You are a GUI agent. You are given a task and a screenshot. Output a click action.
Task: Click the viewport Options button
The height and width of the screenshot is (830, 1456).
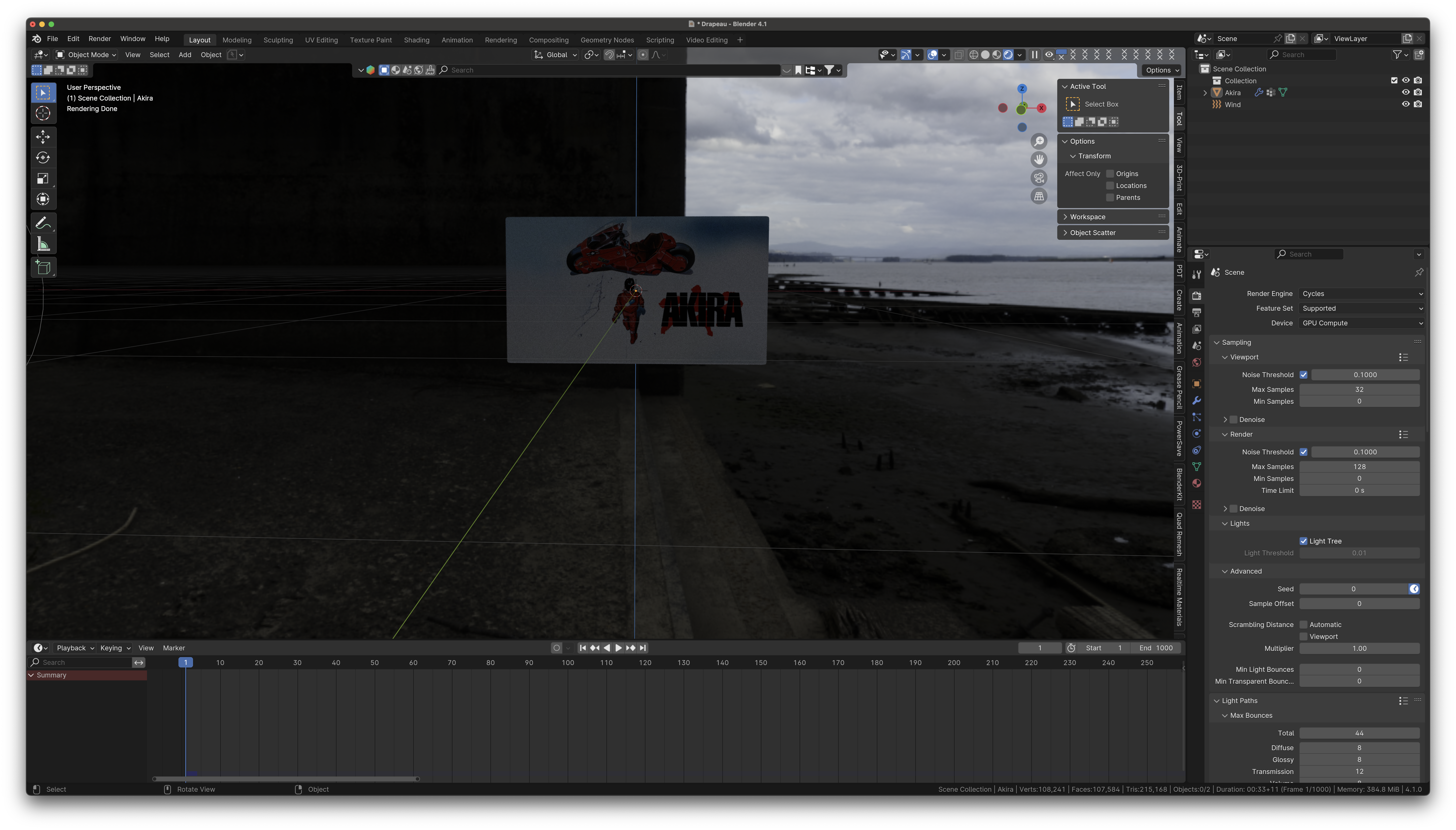coord(1161,70)
